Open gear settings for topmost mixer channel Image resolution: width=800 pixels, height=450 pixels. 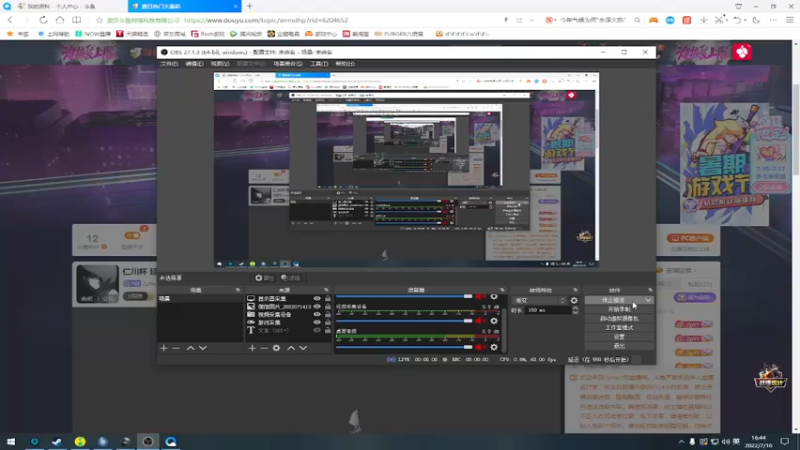point(494,296)
